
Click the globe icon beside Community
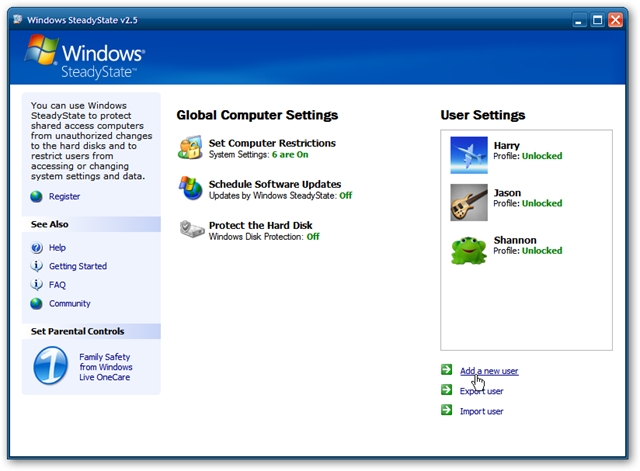(36, 304)
